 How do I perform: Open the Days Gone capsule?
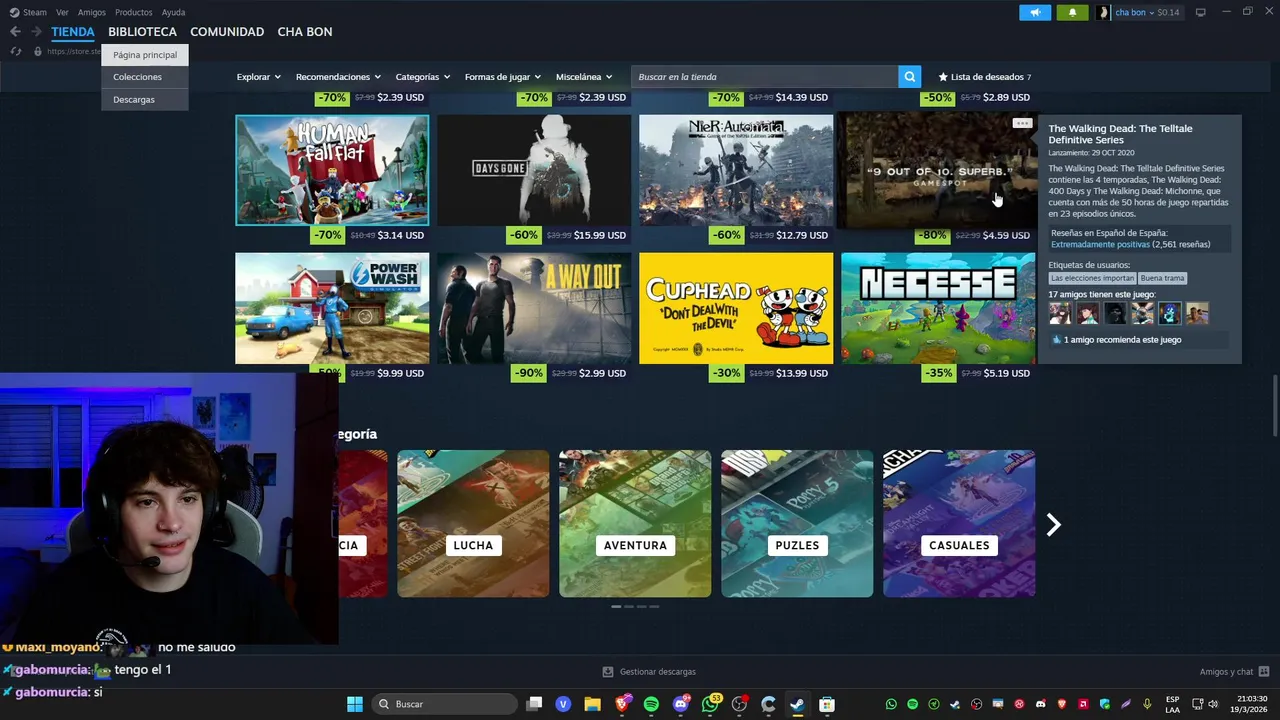(x=534, y=170)
